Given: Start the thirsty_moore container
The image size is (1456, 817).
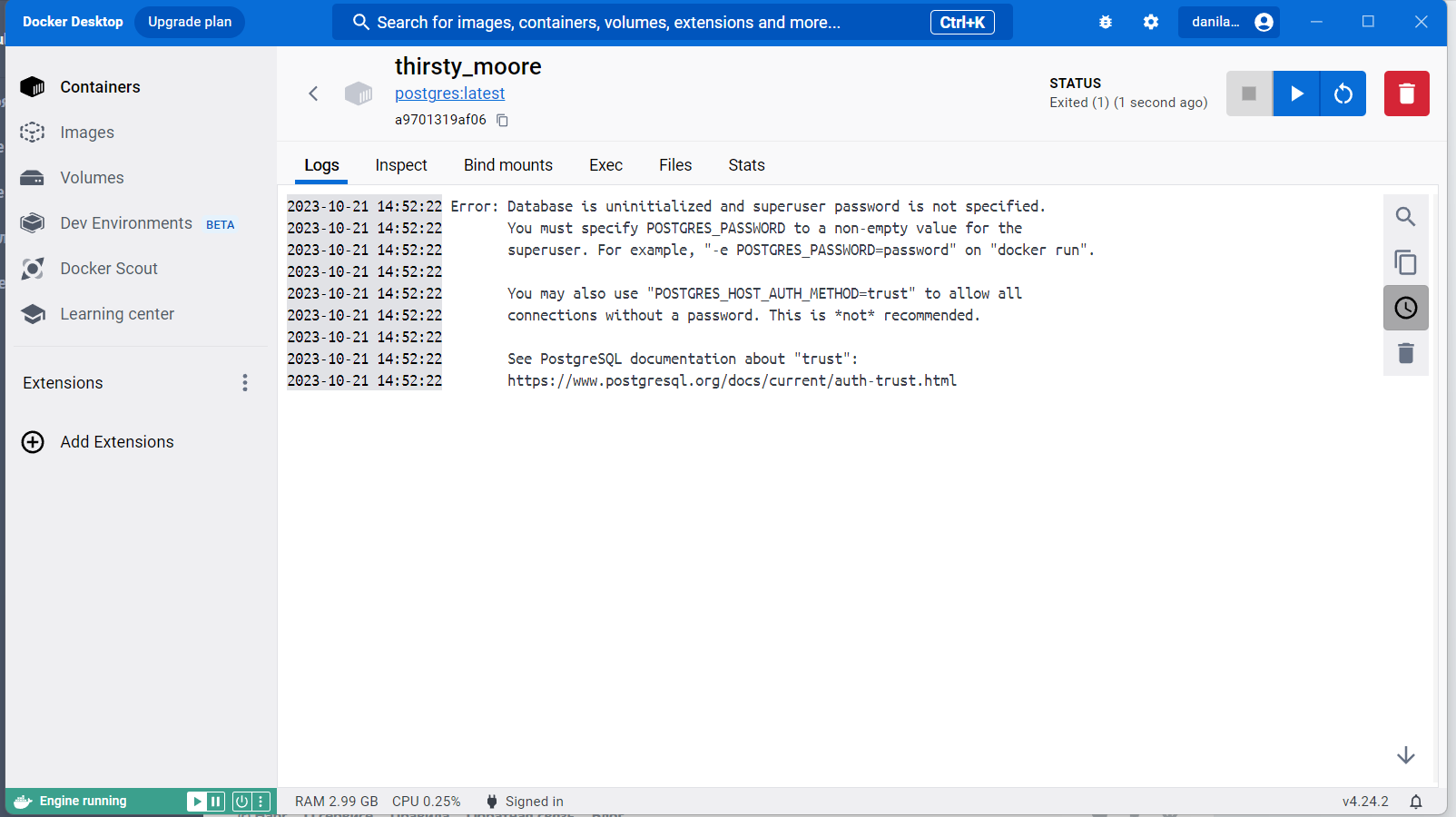Looking at the screenshot, I should (1296, 94).
